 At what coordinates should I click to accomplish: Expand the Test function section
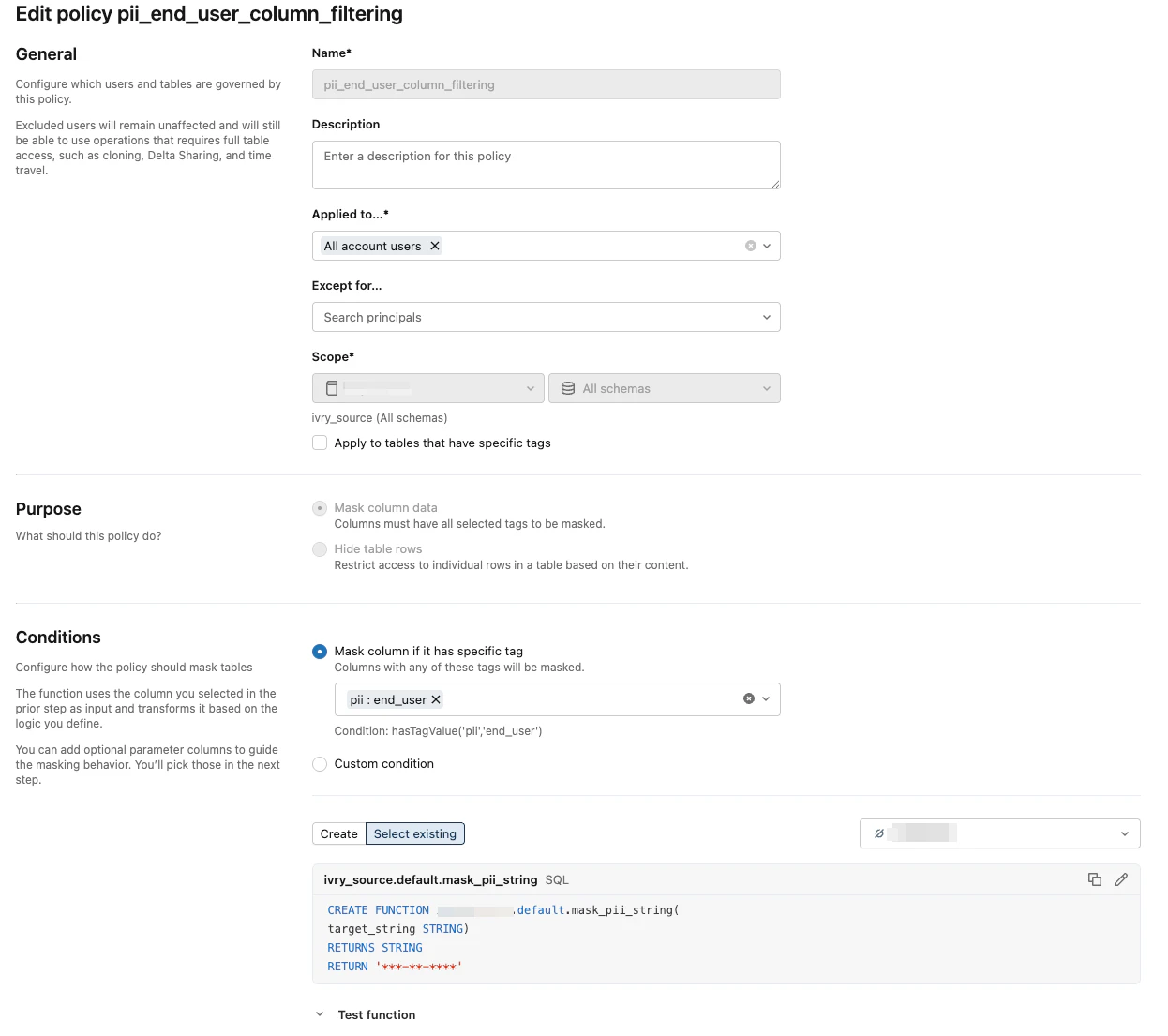[320, 1014]
